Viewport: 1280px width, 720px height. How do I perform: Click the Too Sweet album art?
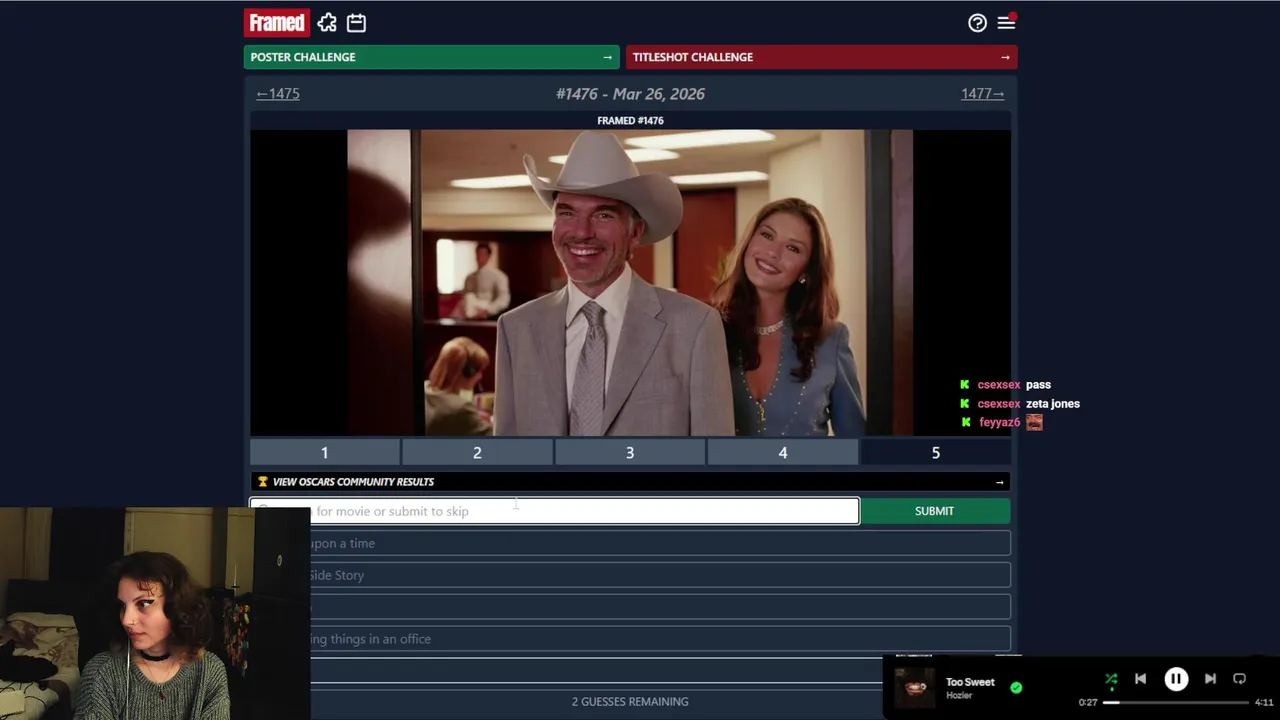point(914,688)
